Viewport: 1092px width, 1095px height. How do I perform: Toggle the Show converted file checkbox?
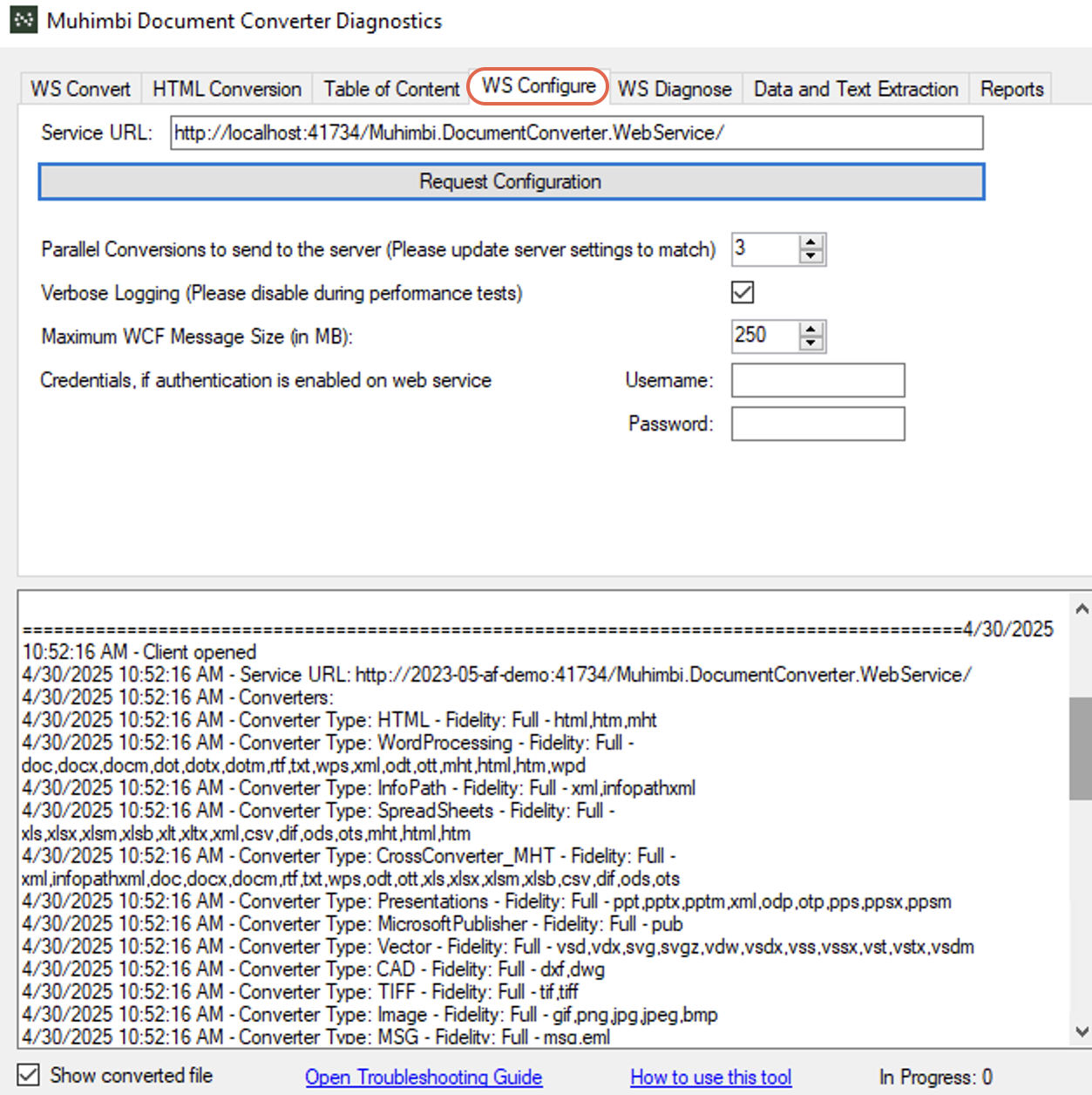point(28,1075)
